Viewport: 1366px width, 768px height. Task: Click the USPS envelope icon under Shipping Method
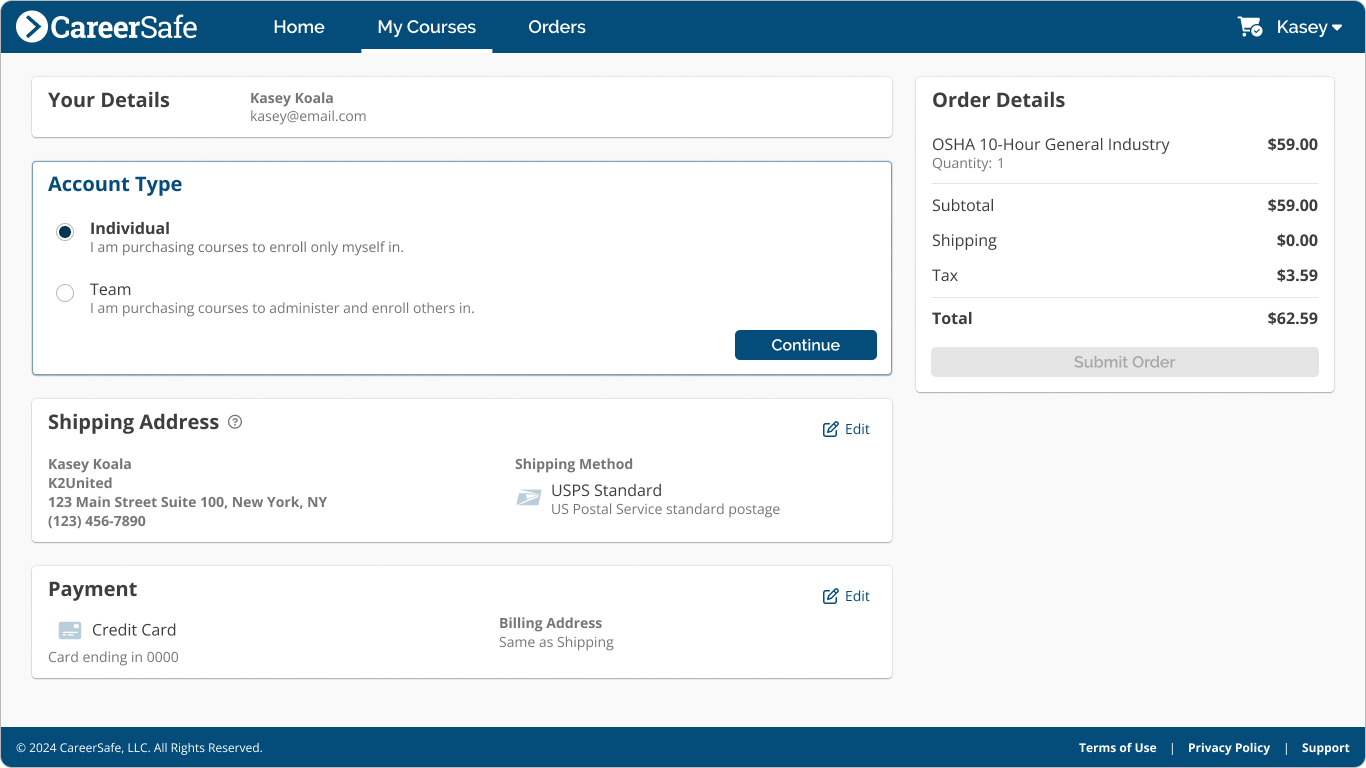click(528, 496)
